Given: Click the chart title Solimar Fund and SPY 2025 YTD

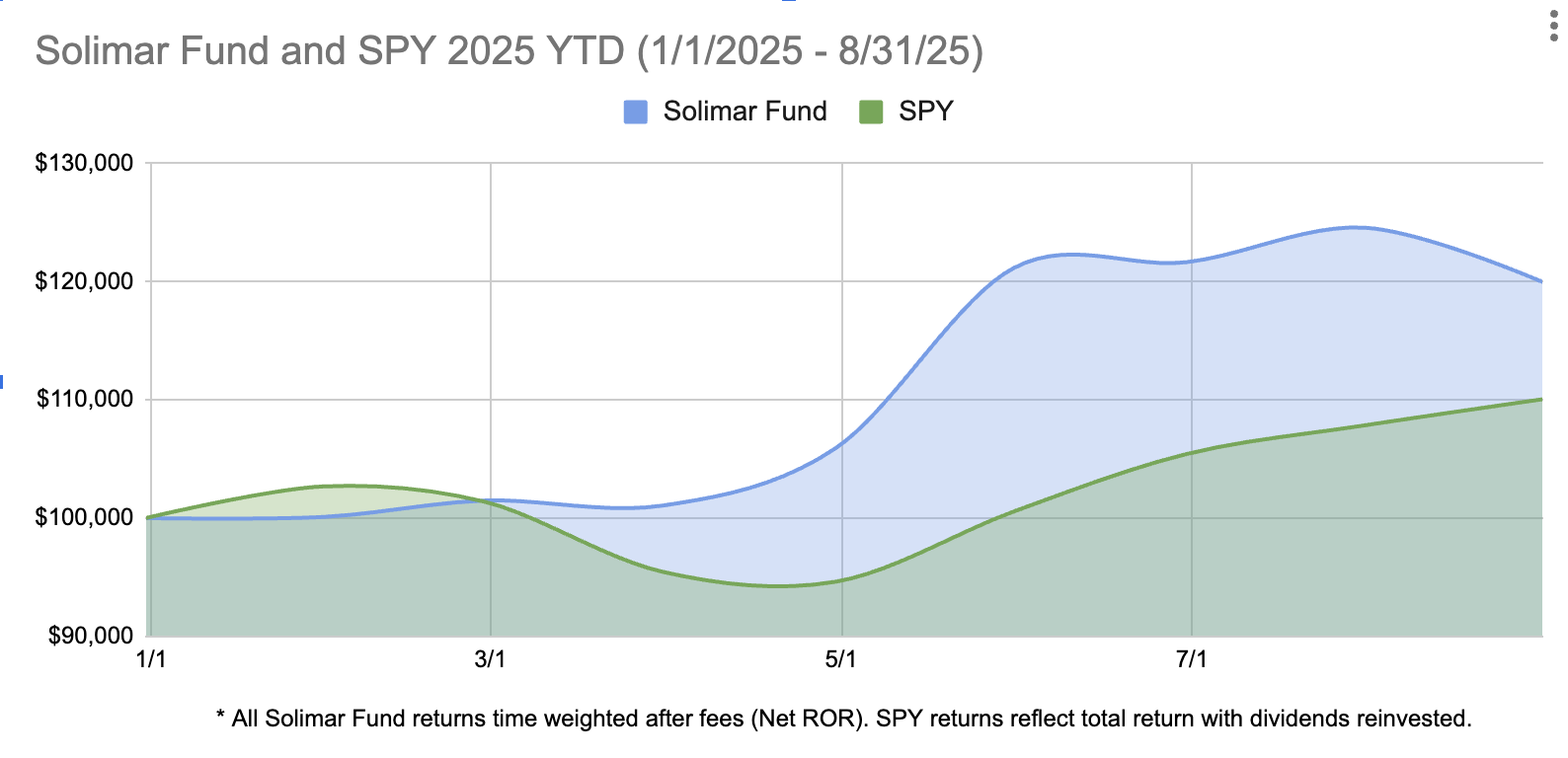Looking at the screenshot, I should point(509,51).
